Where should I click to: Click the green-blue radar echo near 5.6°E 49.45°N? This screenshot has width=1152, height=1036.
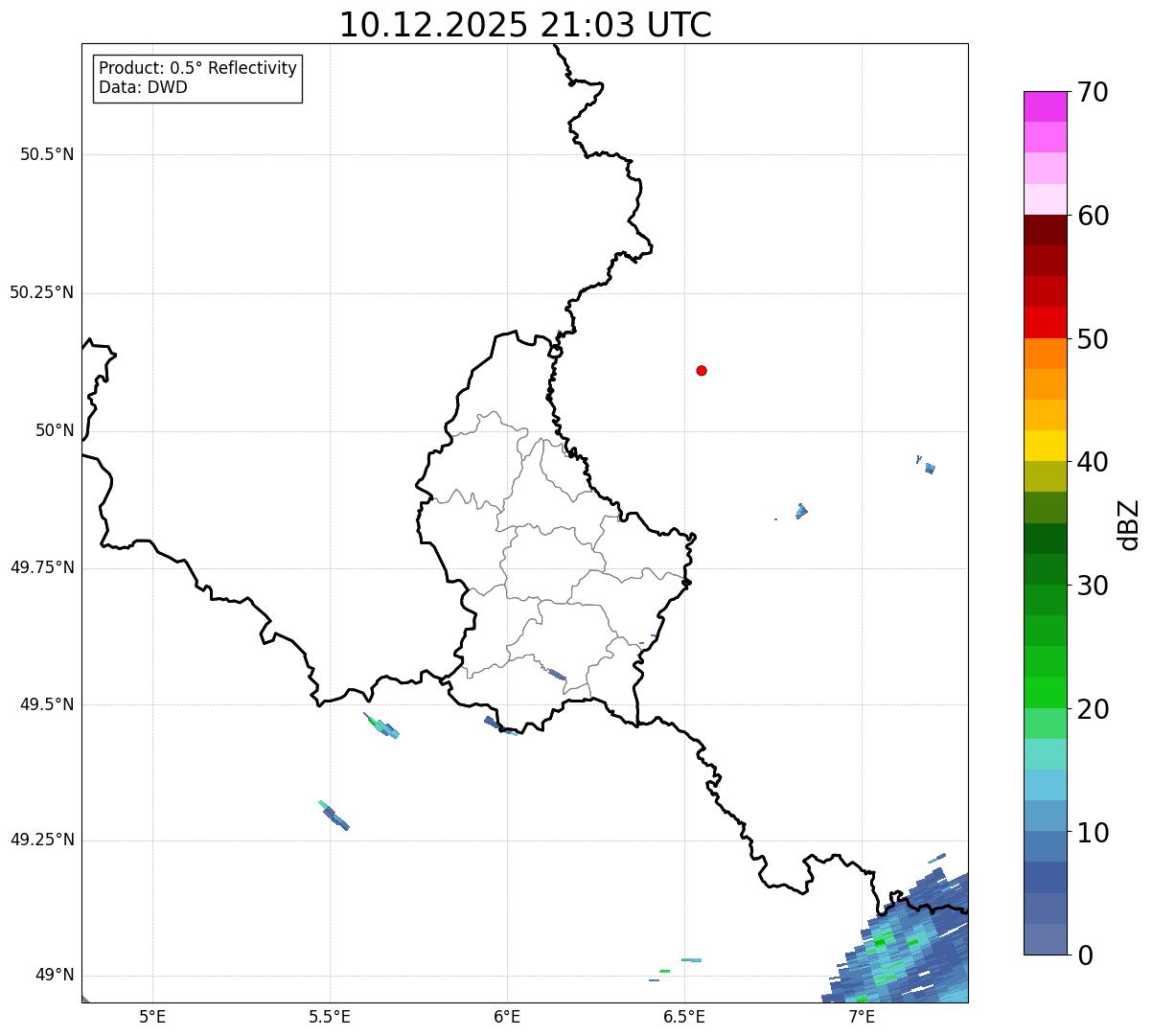tap(381, 725)
